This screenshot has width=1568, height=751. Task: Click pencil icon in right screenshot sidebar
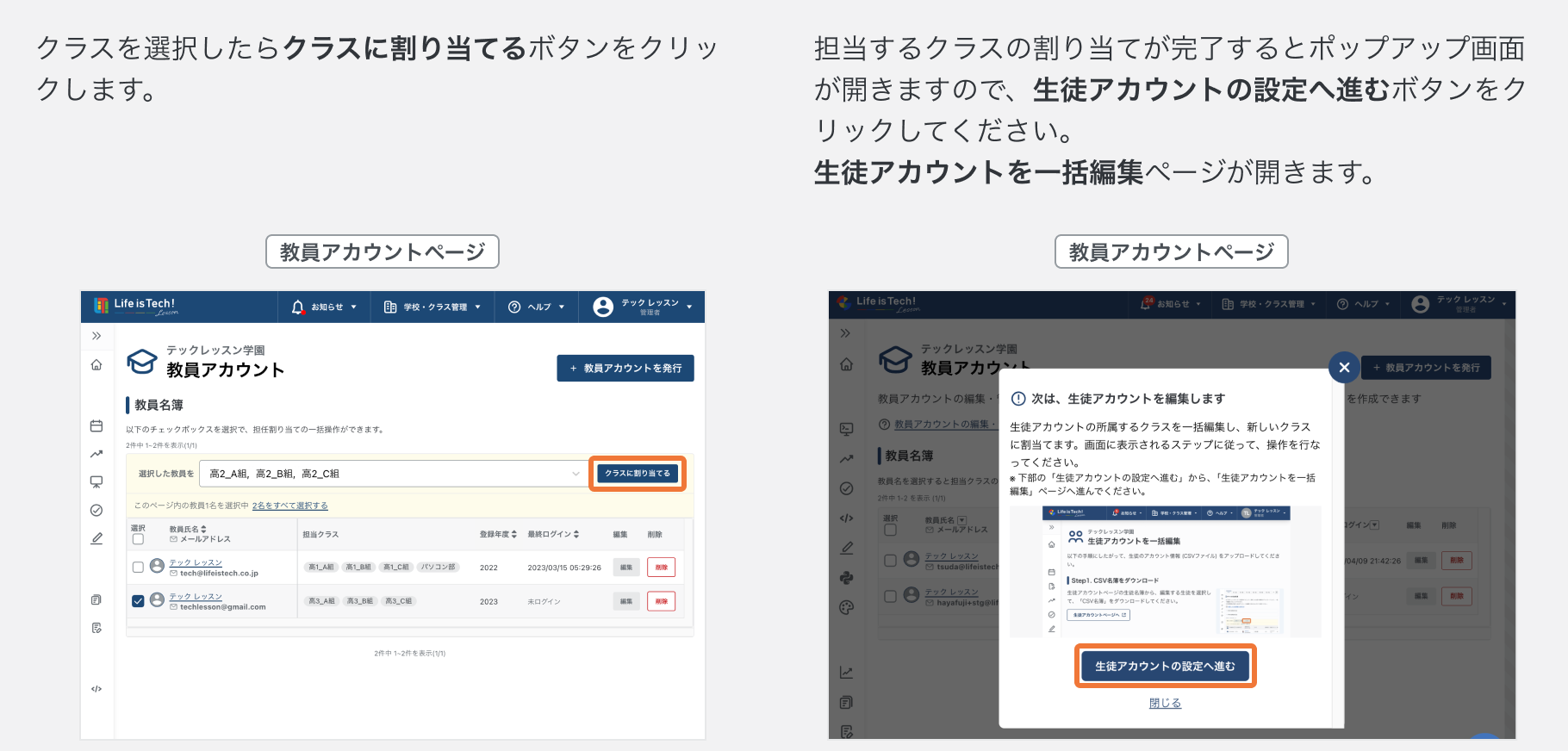coord(847,548)
